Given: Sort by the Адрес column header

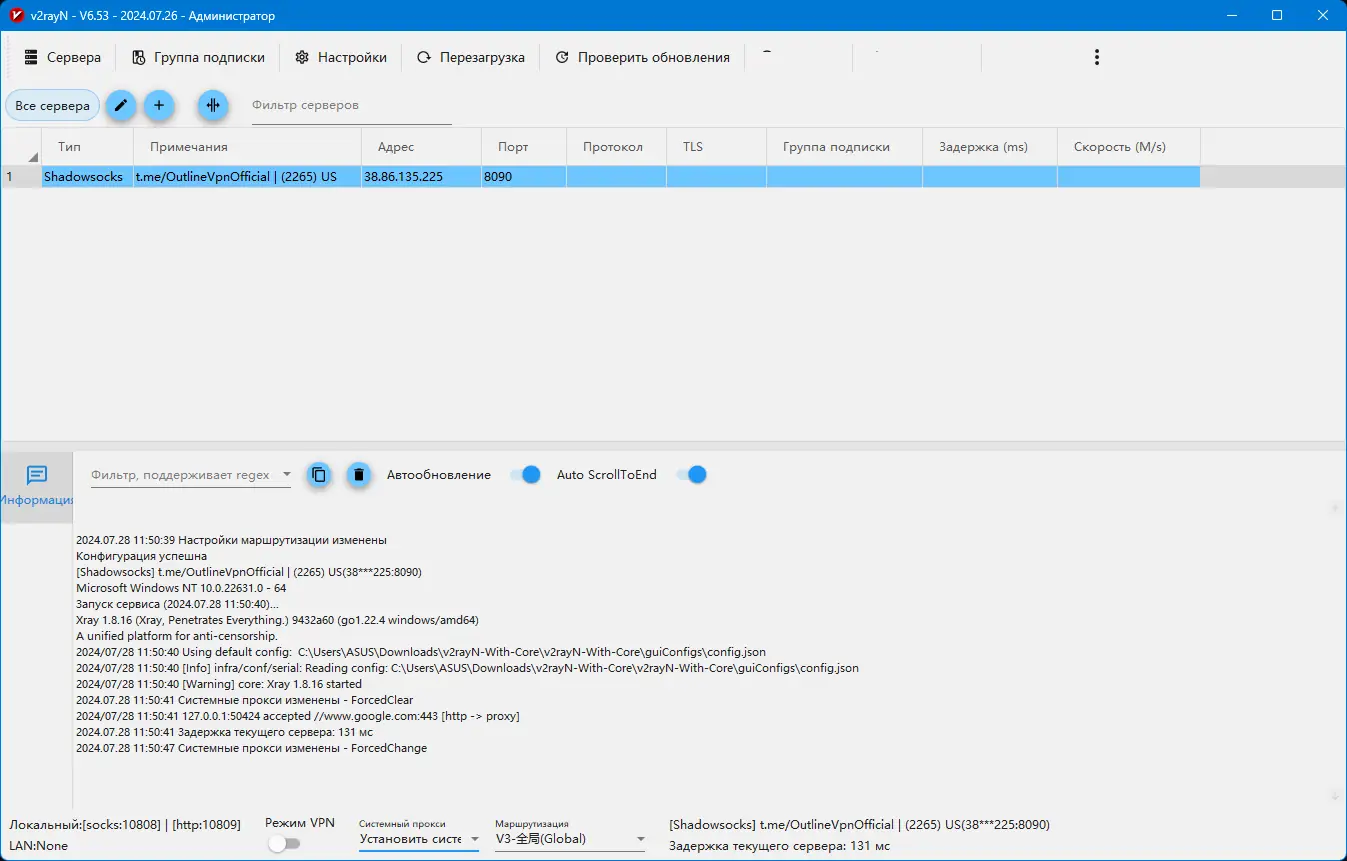Looking at the screenshot, I should click(x=422, y=147).
